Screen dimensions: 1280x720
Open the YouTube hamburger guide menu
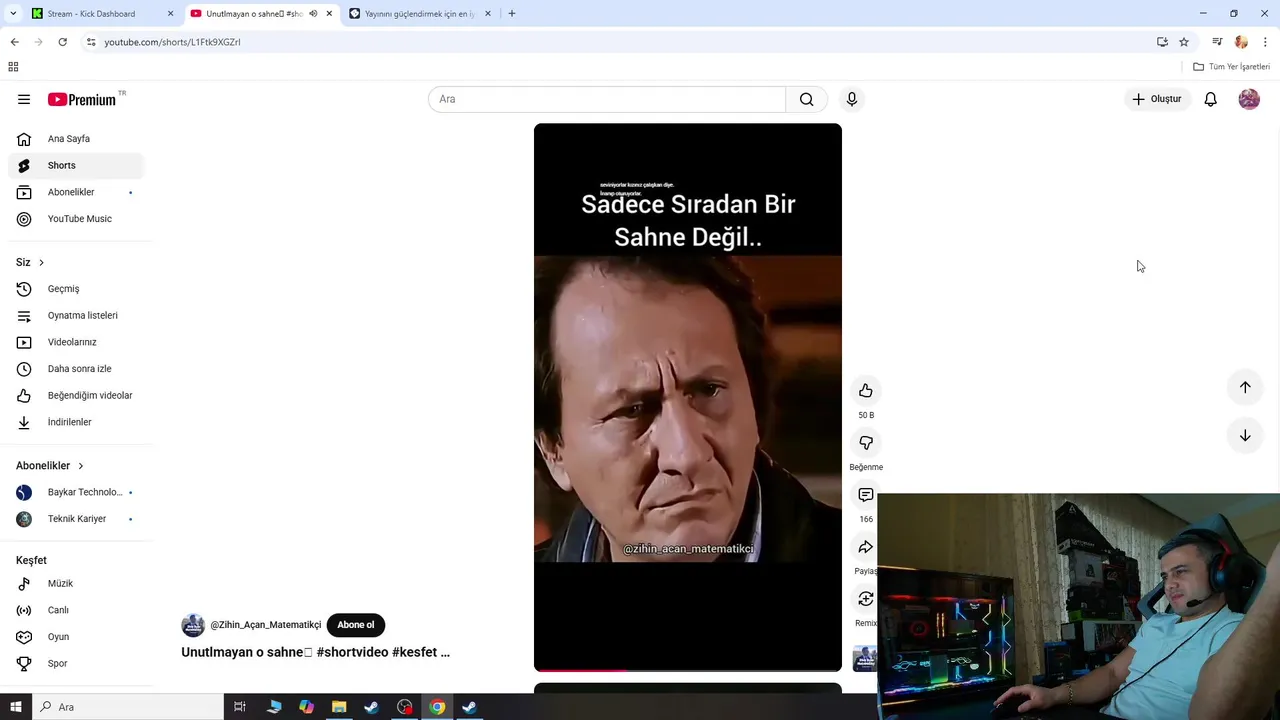click(24, 99)
